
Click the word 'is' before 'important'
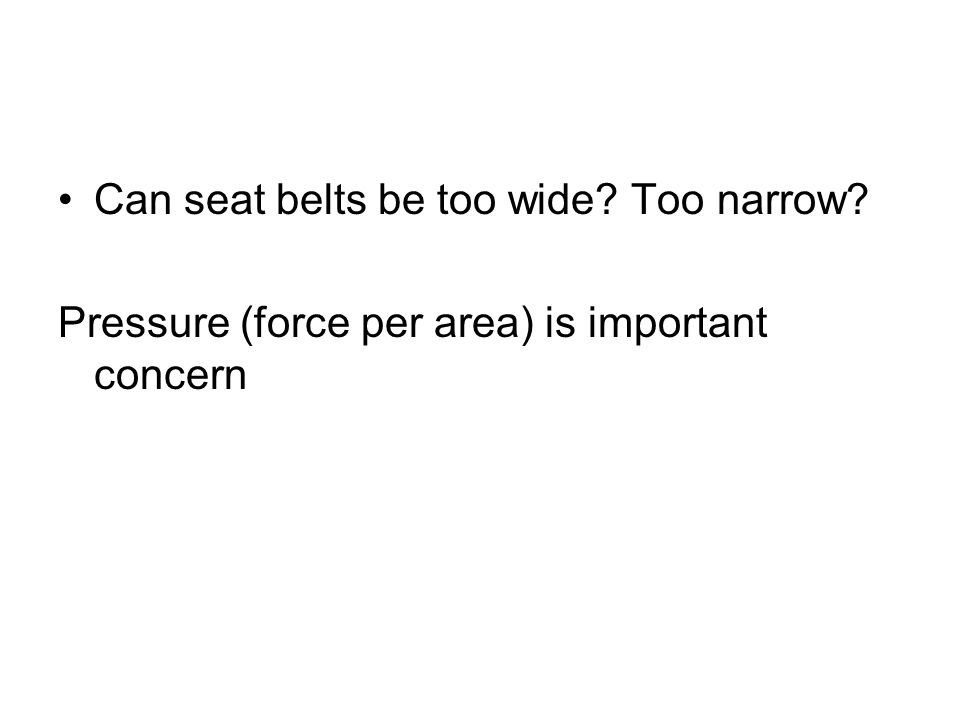[560, 322]
